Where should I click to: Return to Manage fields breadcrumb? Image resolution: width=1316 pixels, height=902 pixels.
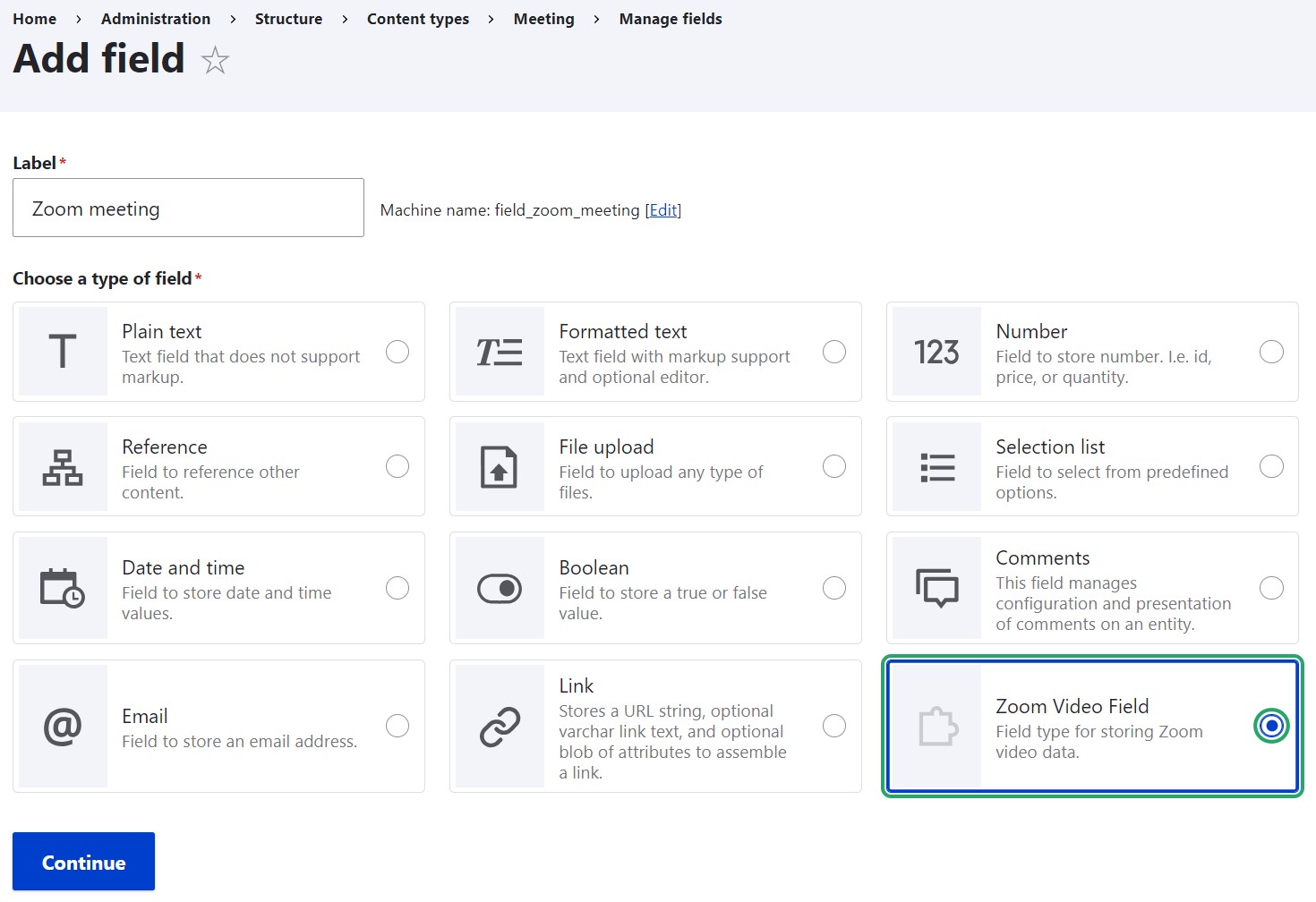pos(671,19)
